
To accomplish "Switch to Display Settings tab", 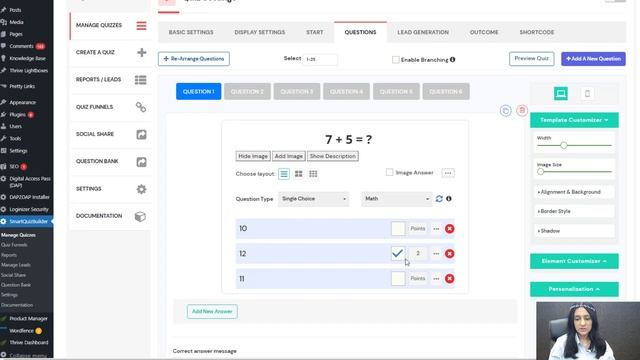I will coord(260,32).
